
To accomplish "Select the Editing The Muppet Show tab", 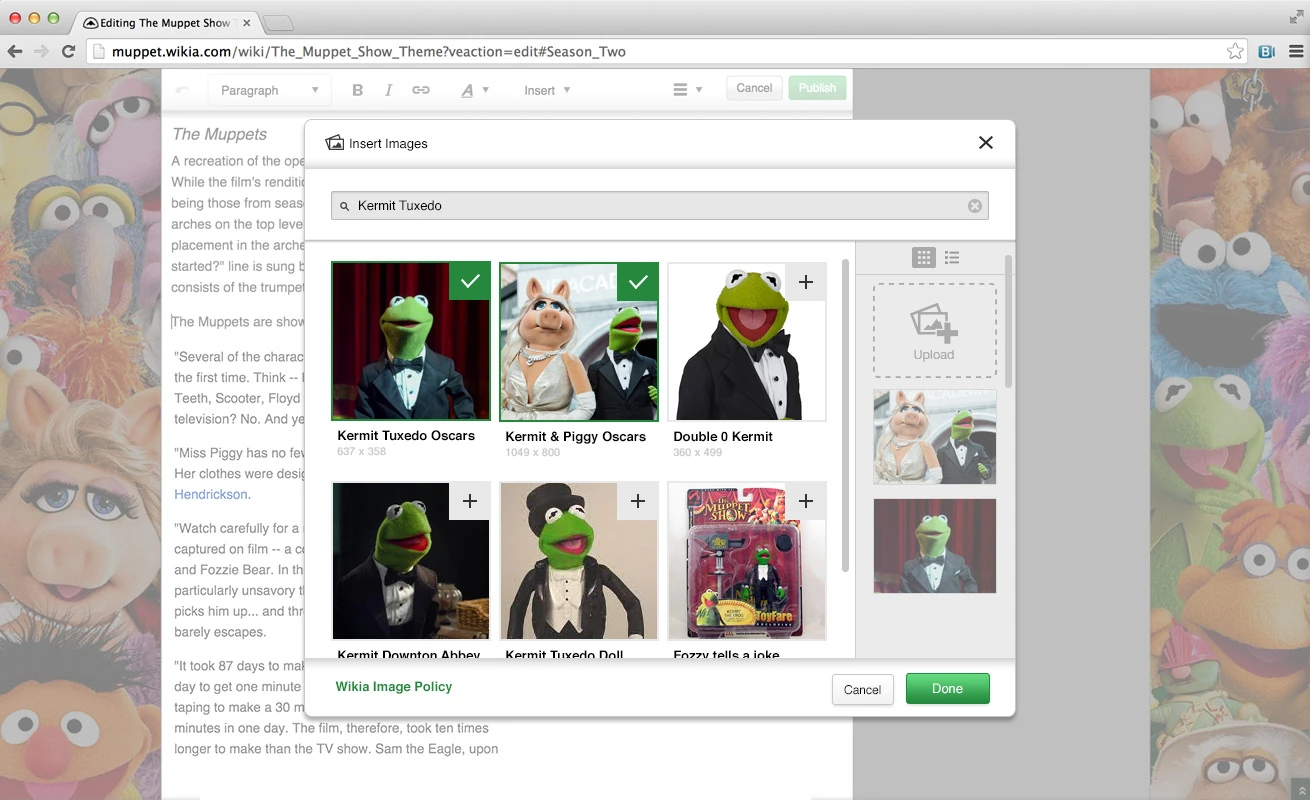I will 167,22.
